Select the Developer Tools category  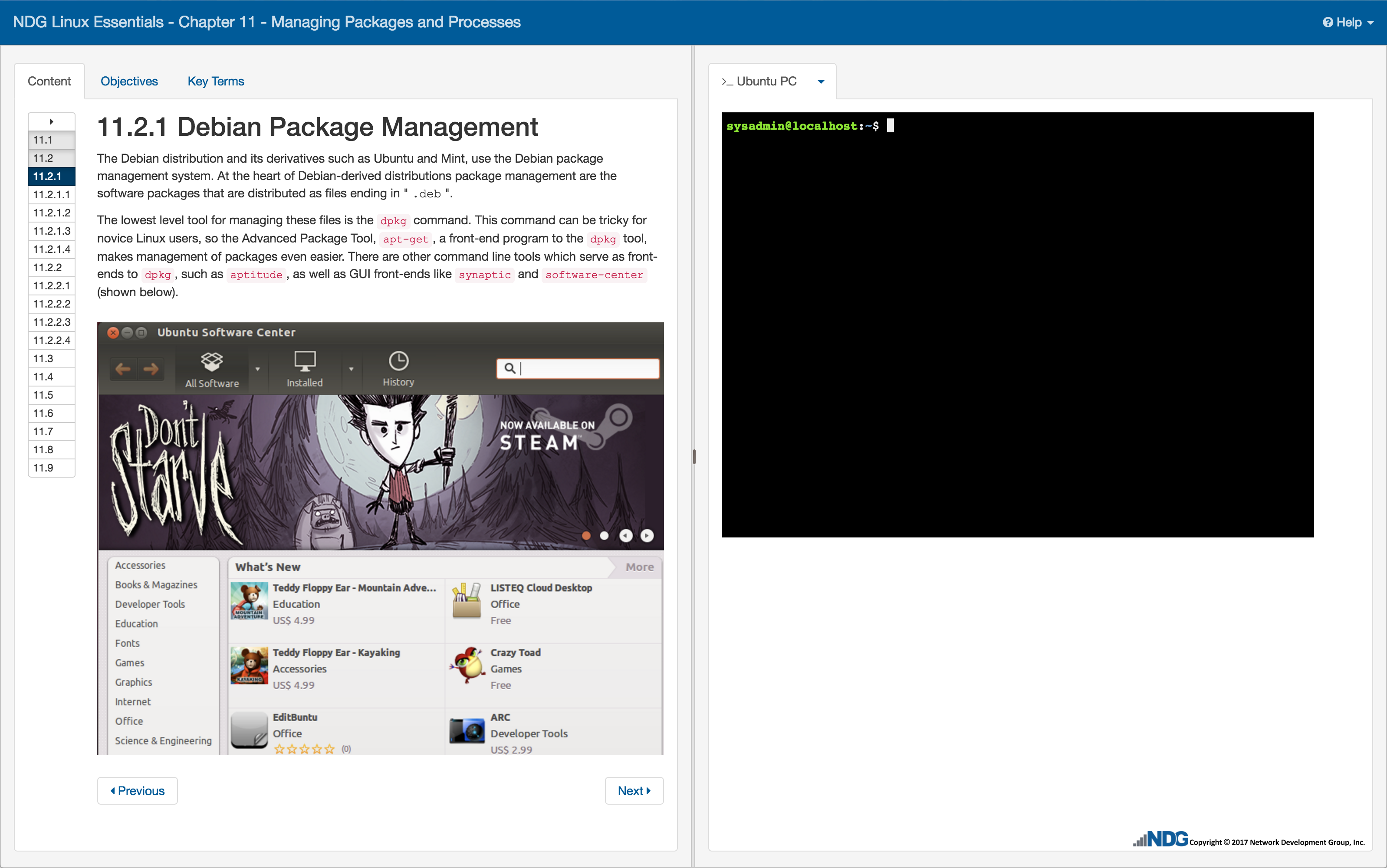150,605
